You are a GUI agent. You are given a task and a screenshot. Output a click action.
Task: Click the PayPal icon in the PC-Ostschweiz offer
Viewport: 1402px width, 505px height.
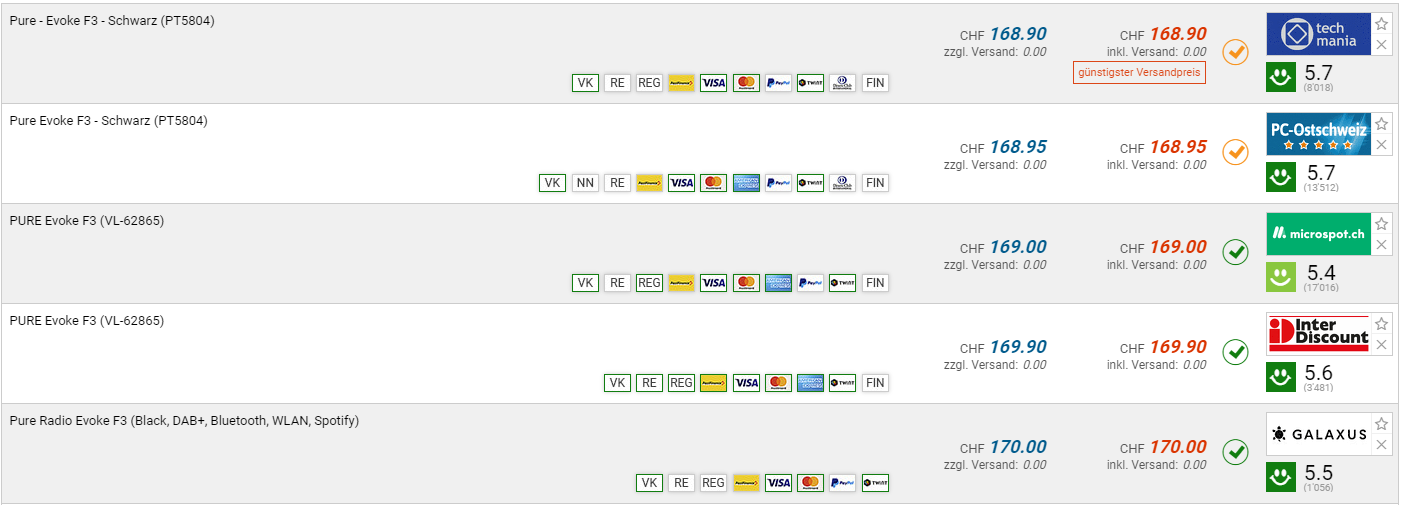[x=778, y=183]
